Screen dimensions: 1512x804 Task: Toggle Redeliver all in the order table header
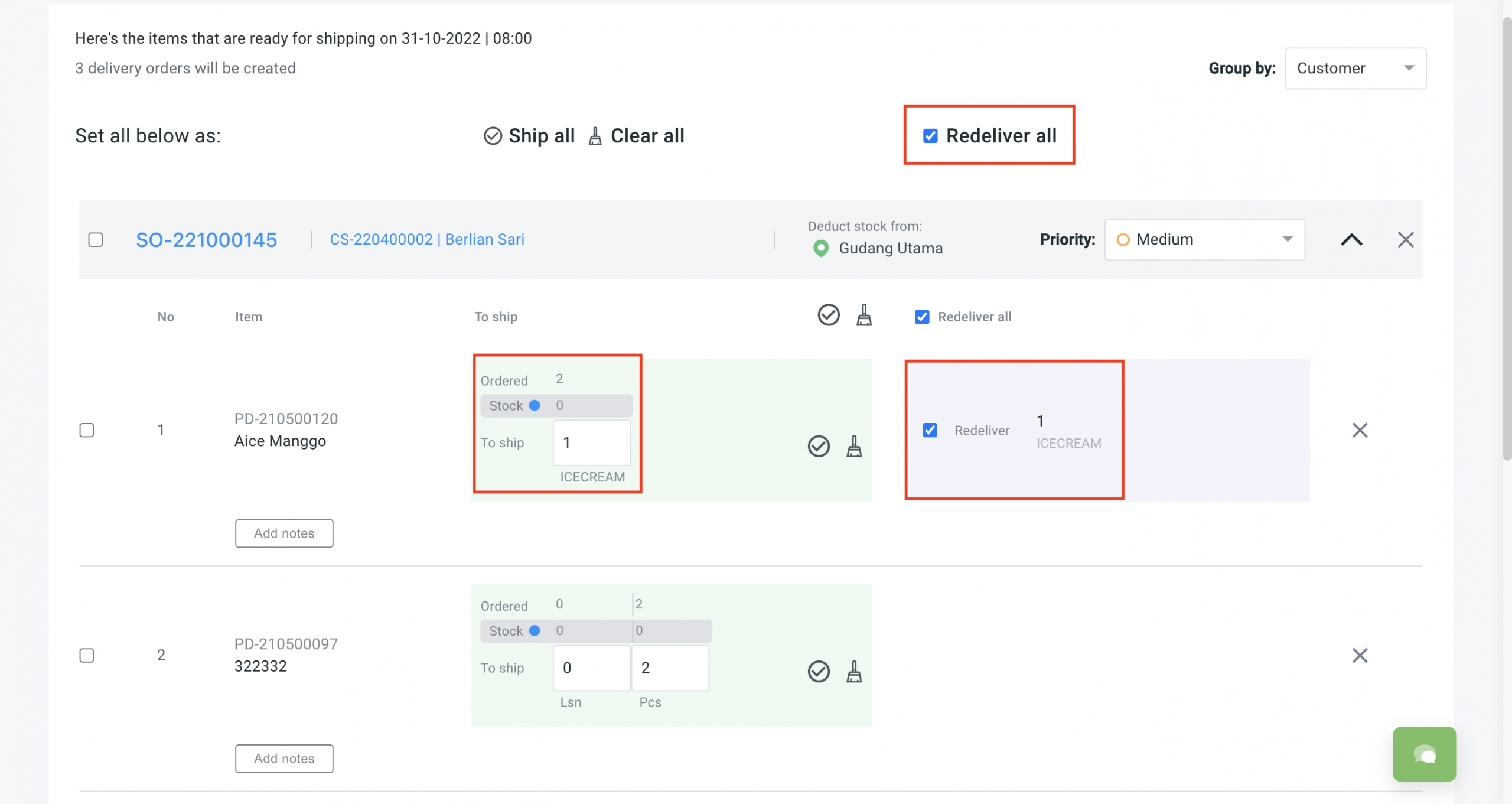point(922,317)
